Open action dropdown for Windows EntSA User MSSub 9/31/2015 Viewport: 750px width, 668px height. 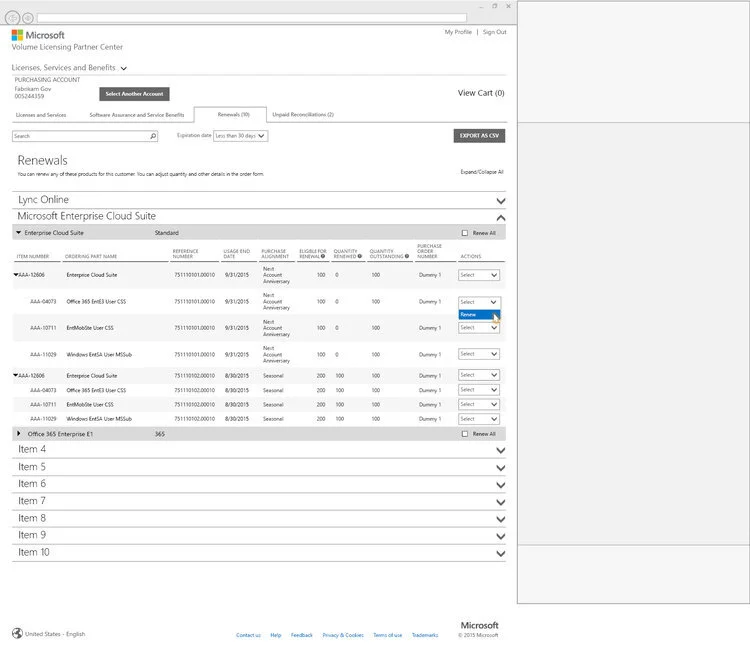point(479,354)
